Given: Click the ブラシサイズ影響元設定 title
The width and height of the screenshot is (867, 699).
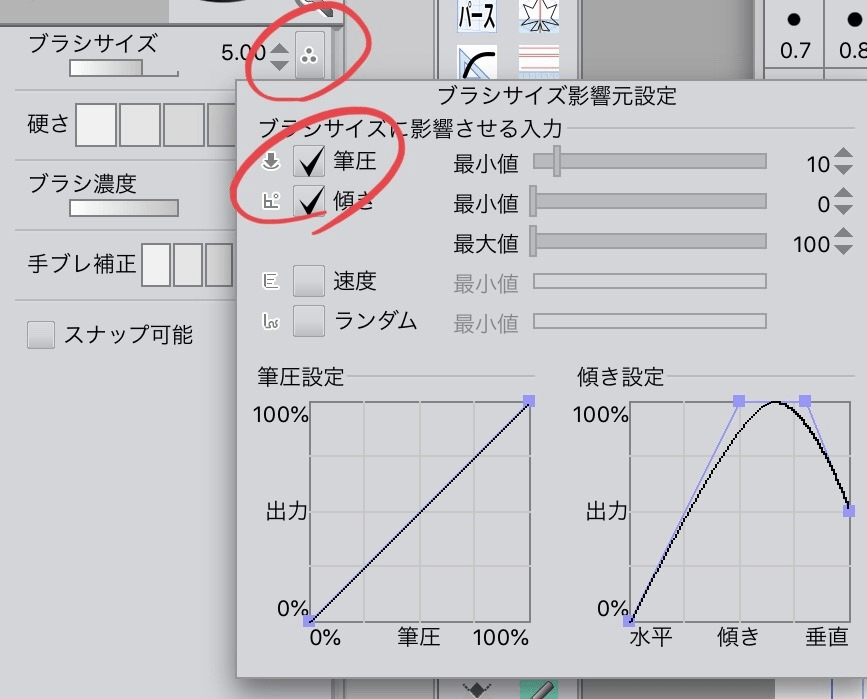Looking at the screenshot, I should (x=557, y=96).
